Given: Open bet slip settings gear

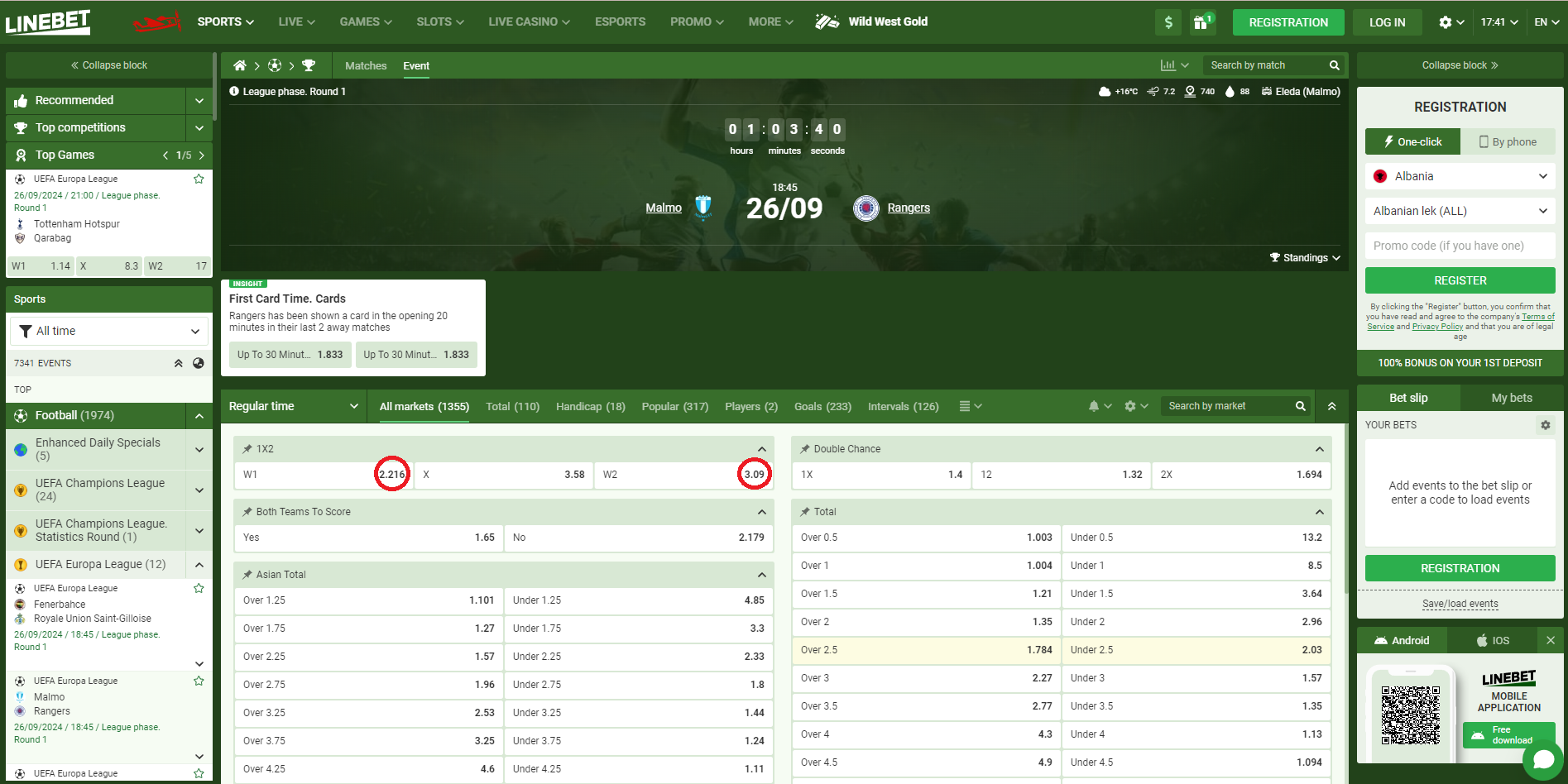Looking at the screenshot, I should tap(1545, 425).
